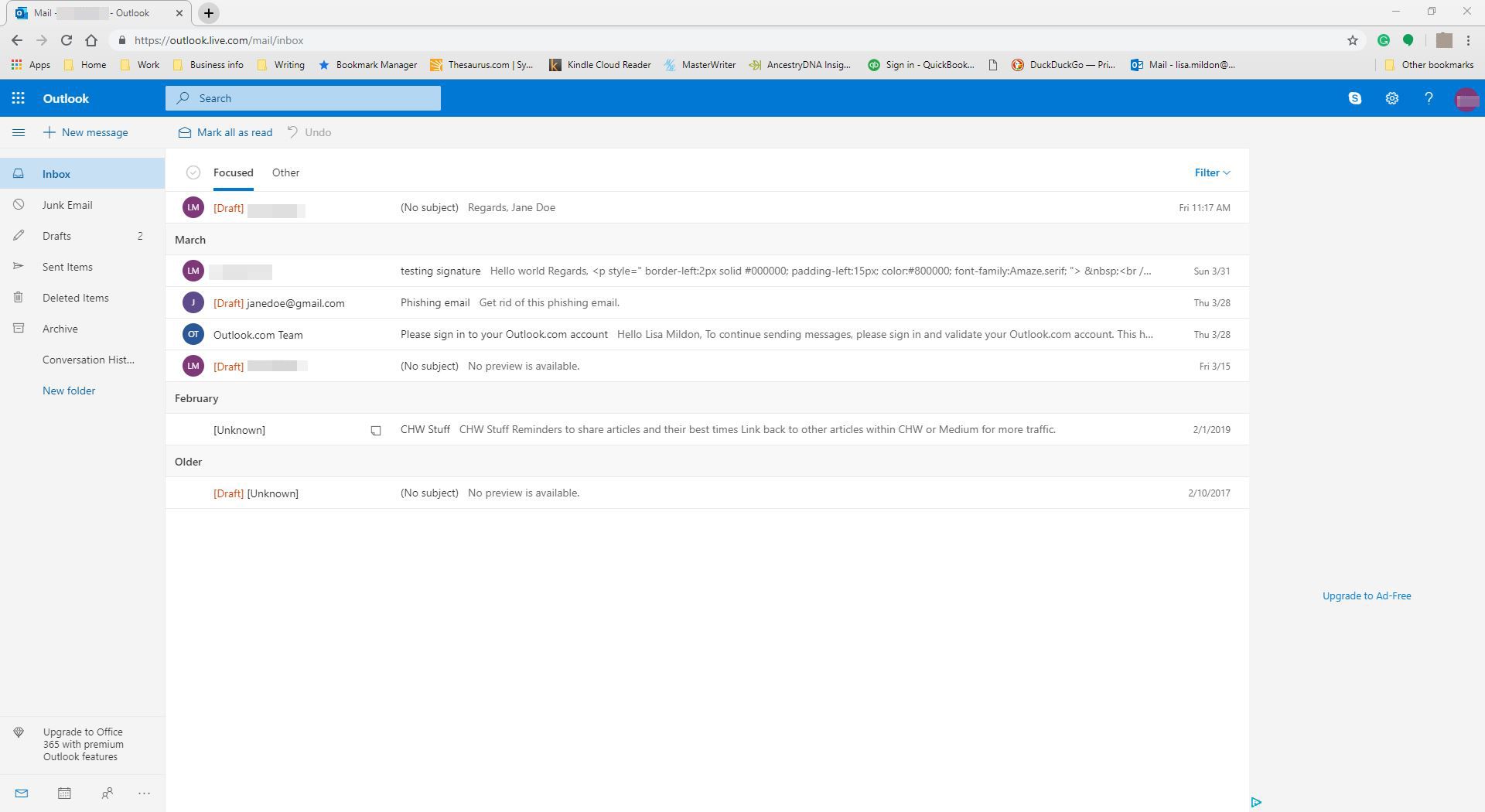The width and height of the screenshot is (1485, 812).
Task: Switch to People contacts icon
Action: (x=108, y=793)
